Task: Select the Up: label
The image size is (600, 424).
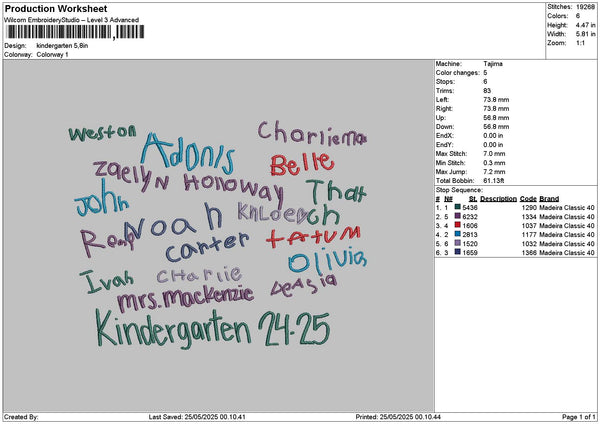Action: (440, 118)
